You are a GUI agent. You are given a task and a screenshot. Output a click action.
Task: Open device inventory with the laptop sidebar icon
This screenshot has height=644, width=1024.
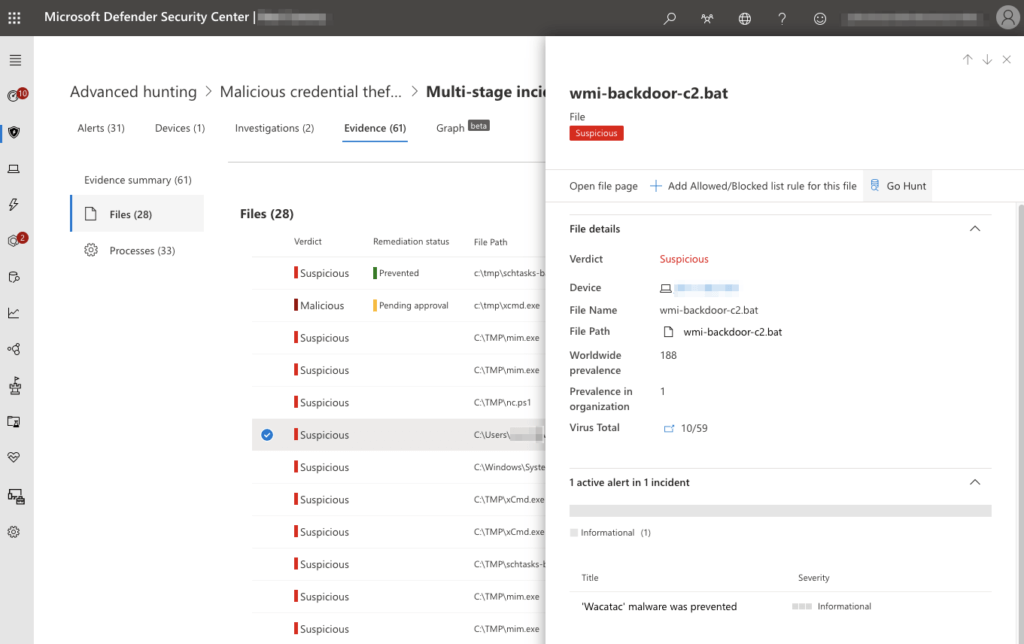click(x=13, y=169)
